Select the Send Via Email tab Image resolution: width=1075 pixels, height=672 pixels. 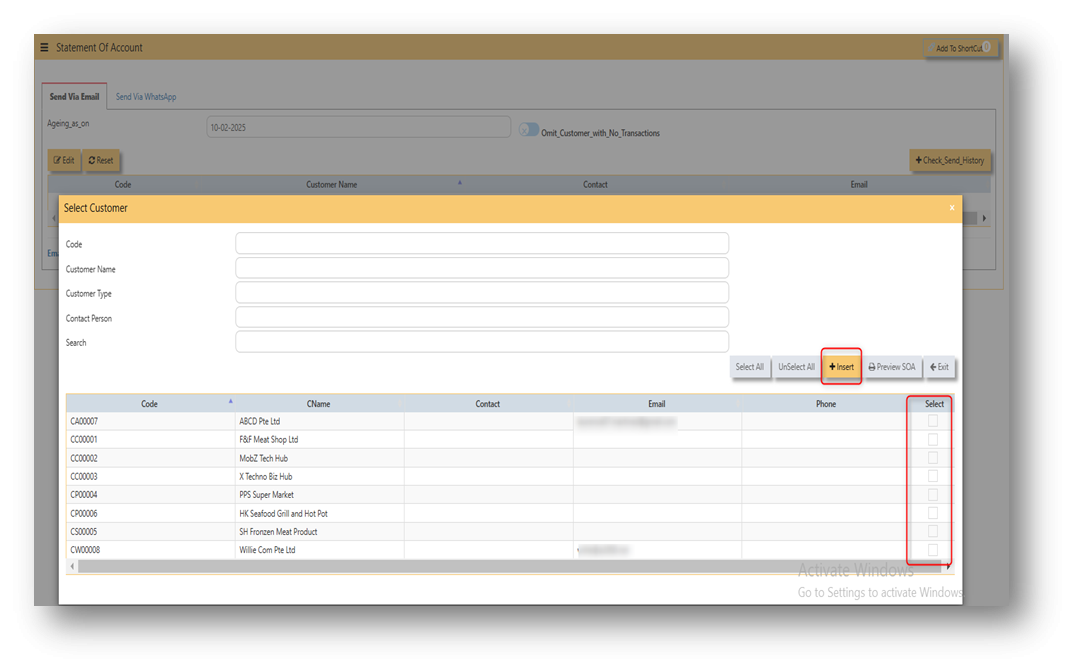(74, 97)
